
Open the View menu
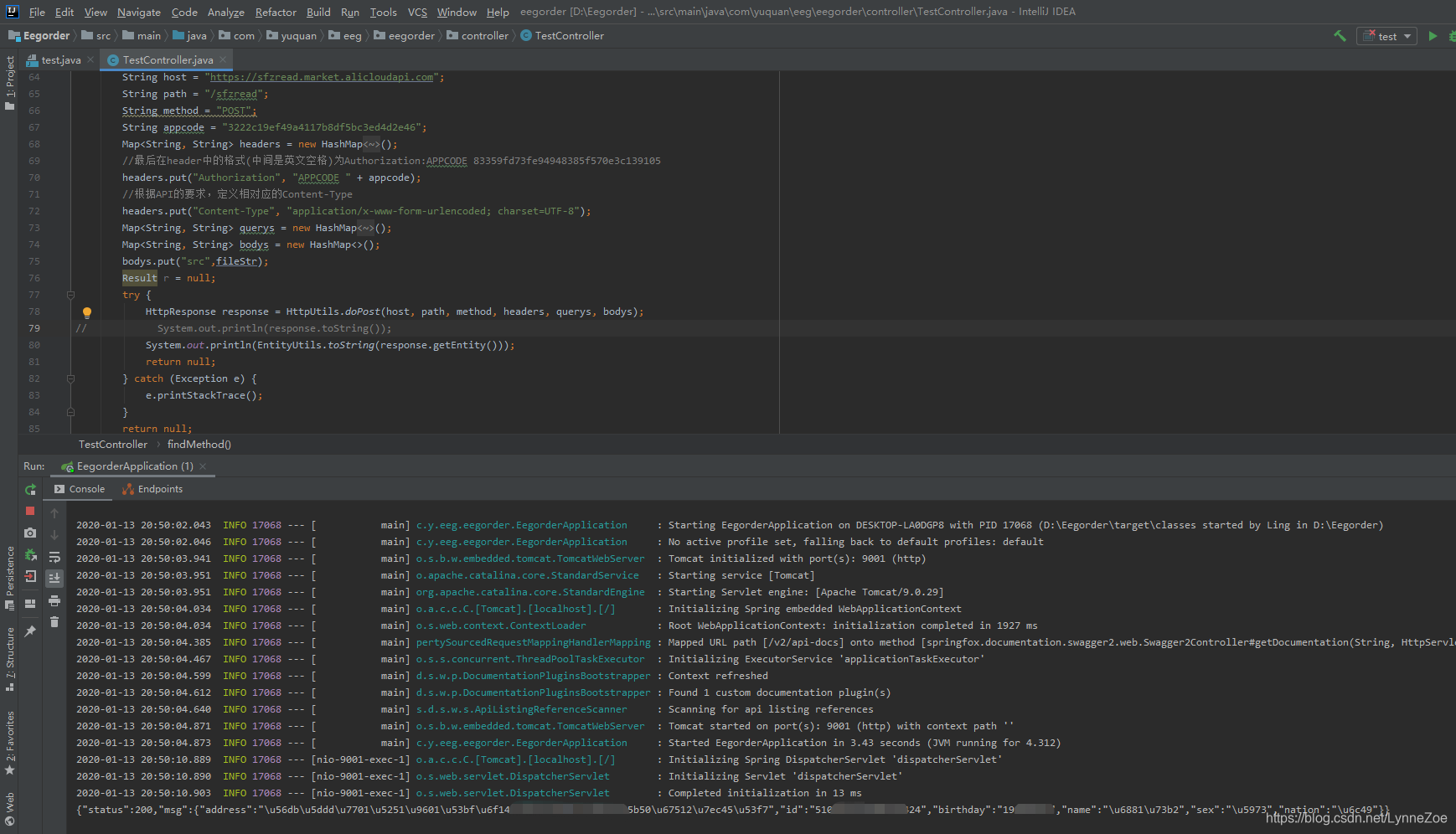point(96,12)
